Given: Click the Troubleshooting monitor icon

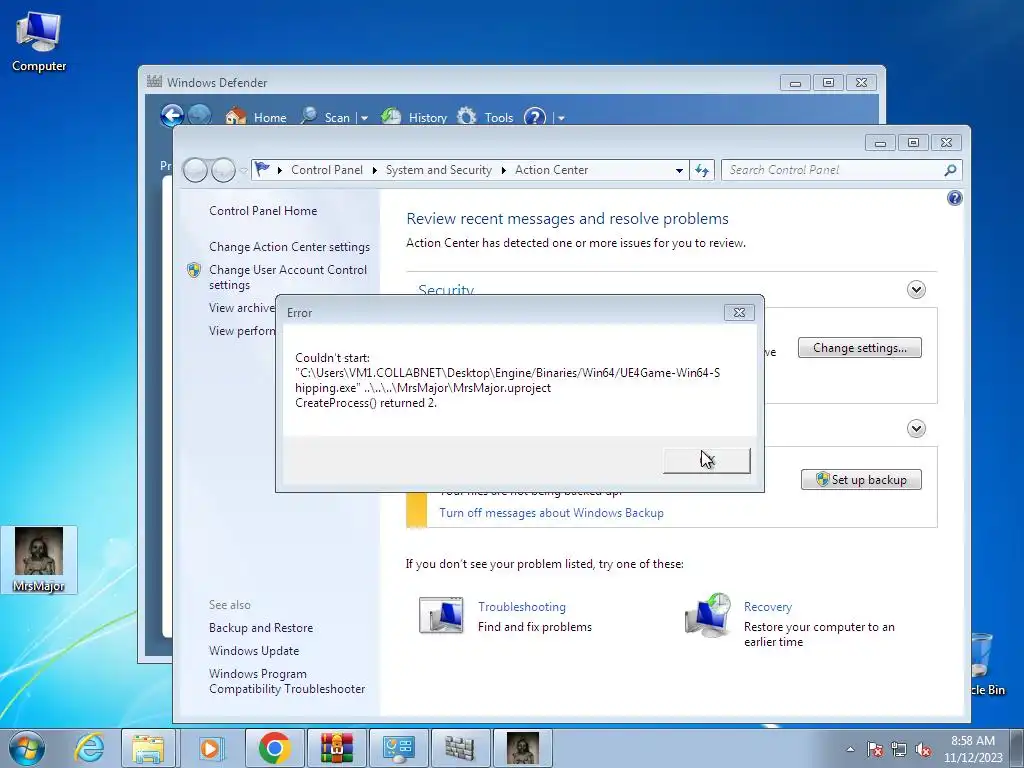Looking at the screenshot, I should pos(441,615).
